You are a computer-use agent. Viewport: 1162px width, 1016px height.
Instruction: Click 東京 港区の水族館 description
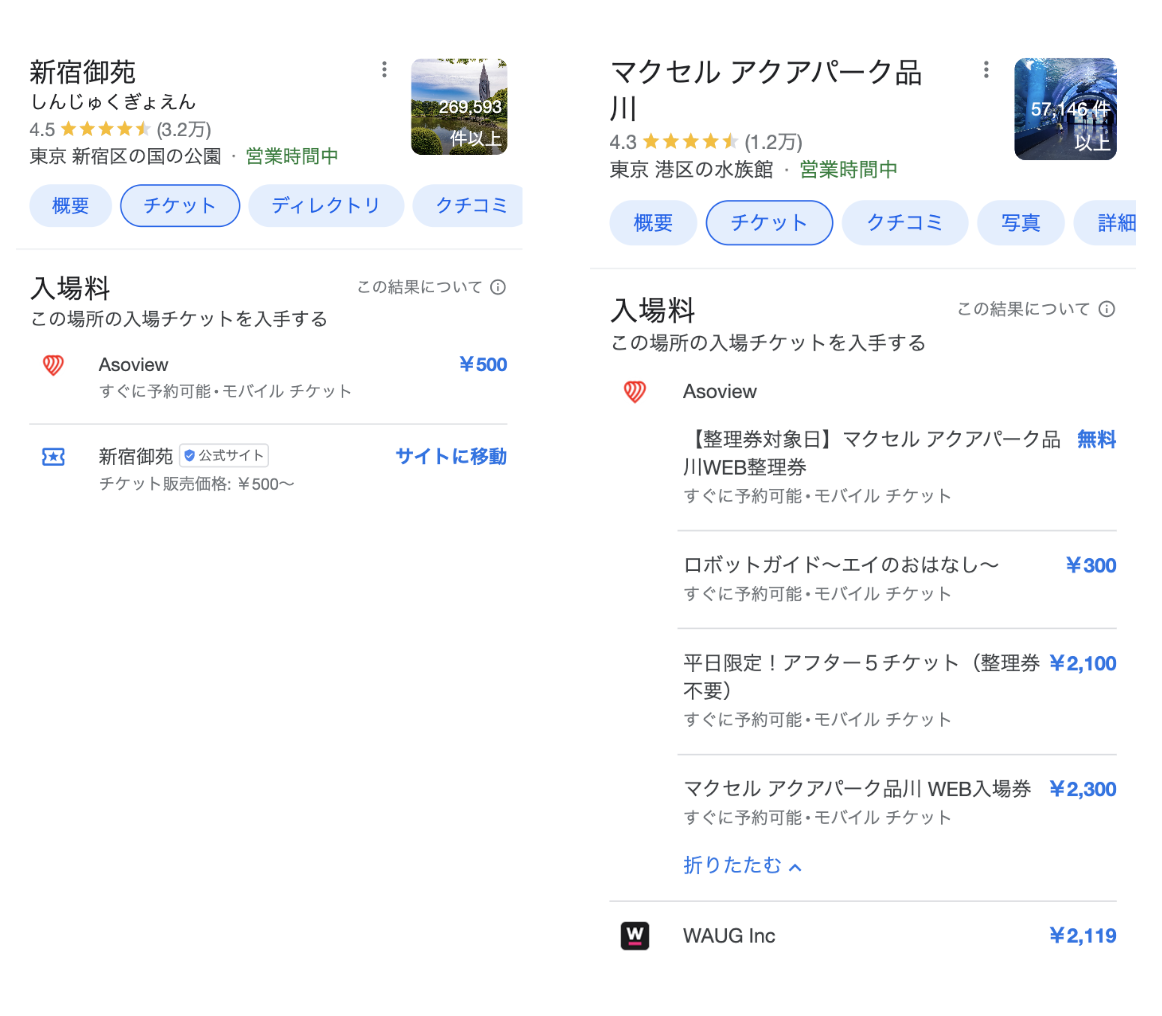click(x=691, y=170)
